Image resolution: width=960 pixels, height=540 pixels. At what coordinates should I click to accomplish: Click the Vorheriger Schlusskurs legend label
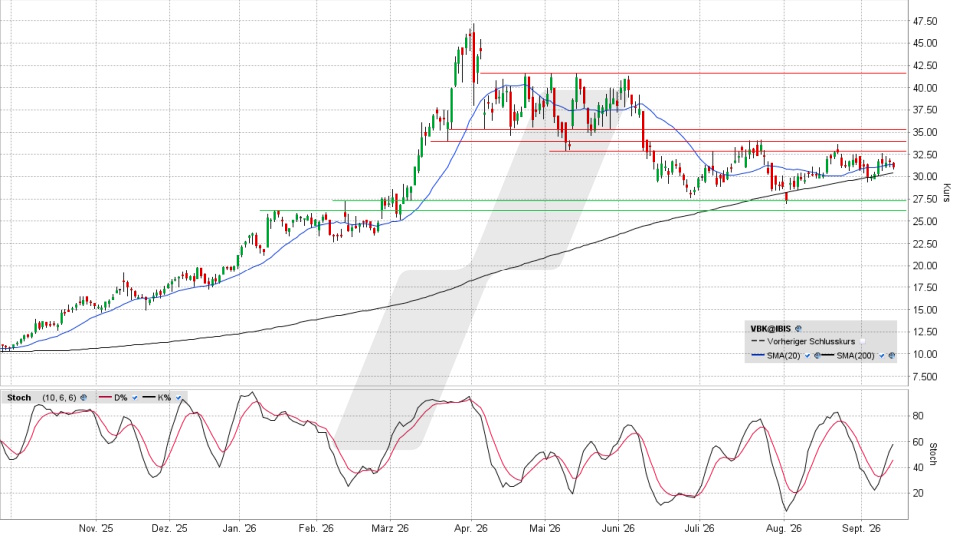[811, 342]
